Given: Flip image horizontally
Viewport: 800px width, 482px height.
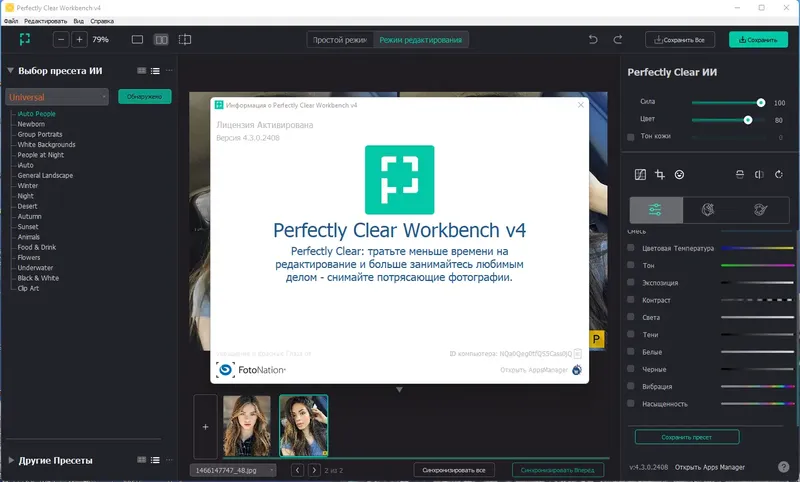Looking at the screenshot, I should tap(759, 174).
